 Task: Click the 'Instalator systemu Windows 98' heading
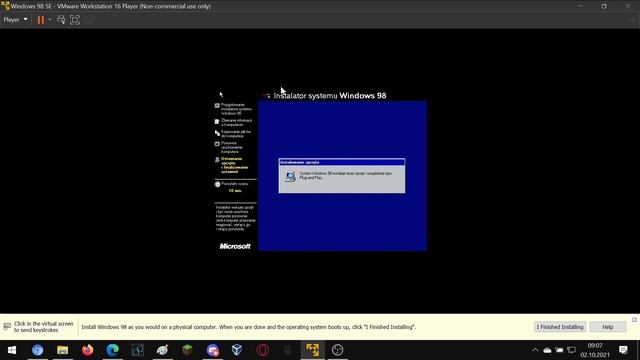tap(330, 96)
